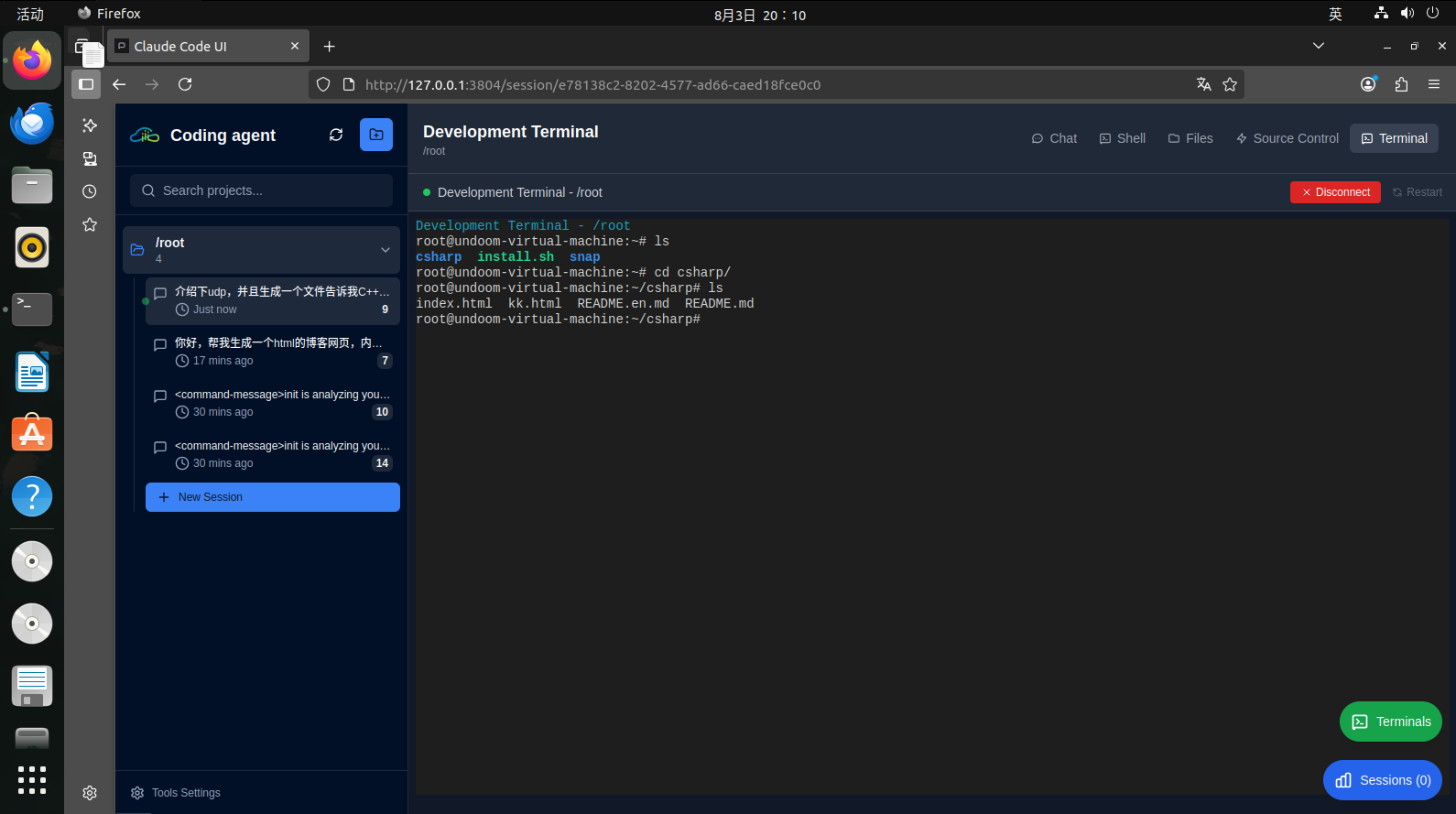Open Thunderbird mail from the dock
Viewport: 1456px width, 814px height.
[32, 123]
